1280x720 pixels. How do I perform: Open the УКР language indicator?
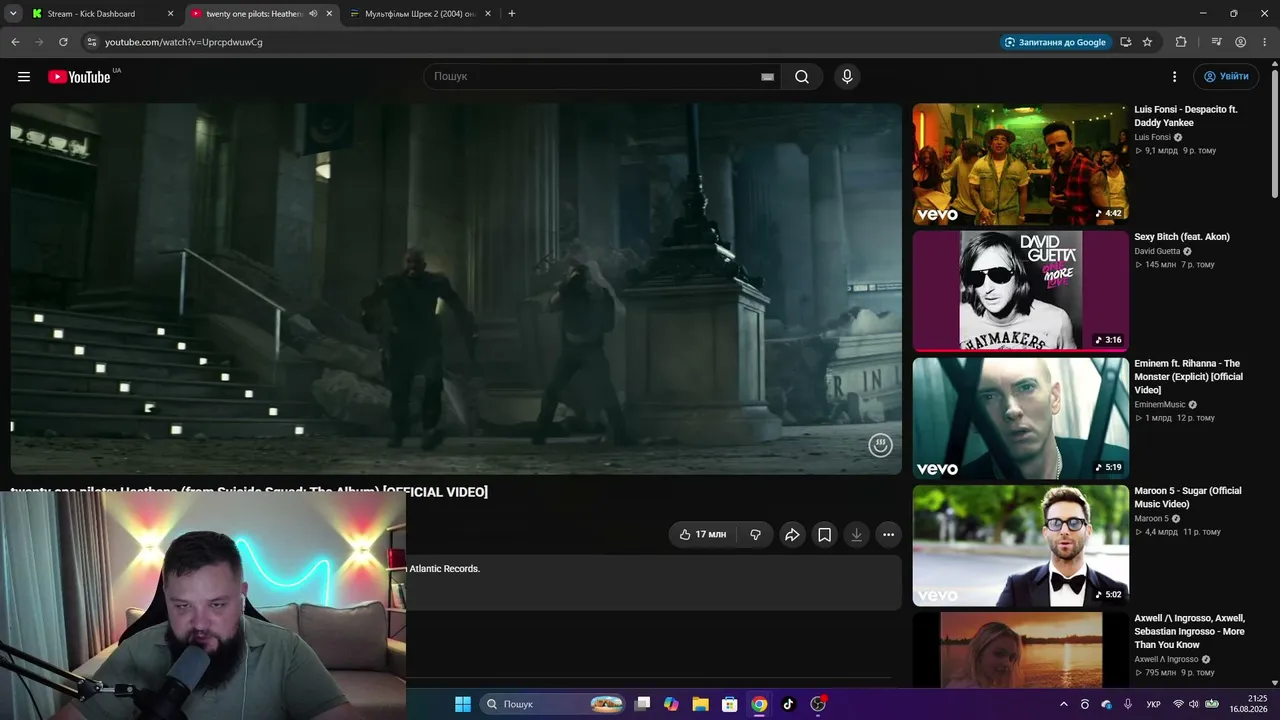tap(1153, 704)
